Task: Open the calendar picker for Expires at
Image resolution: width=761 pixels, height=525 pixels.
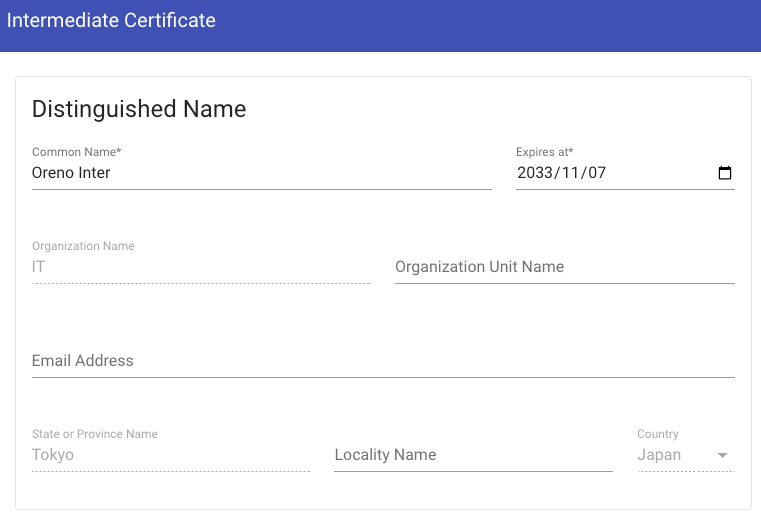Action: (x=725, y=173)
